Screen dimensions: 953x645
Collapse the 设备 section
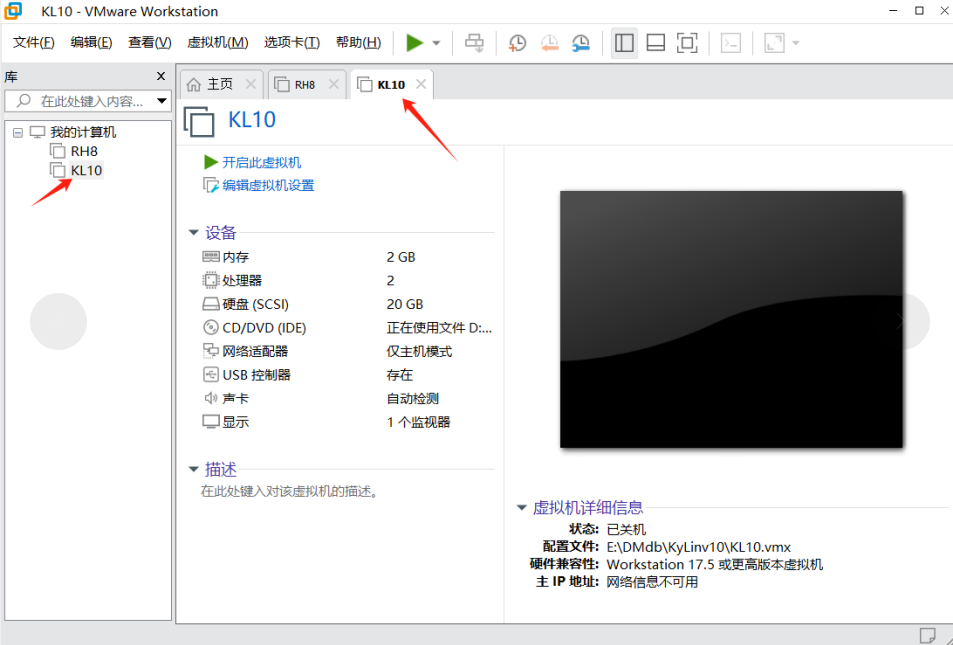[x=193, y=232]
